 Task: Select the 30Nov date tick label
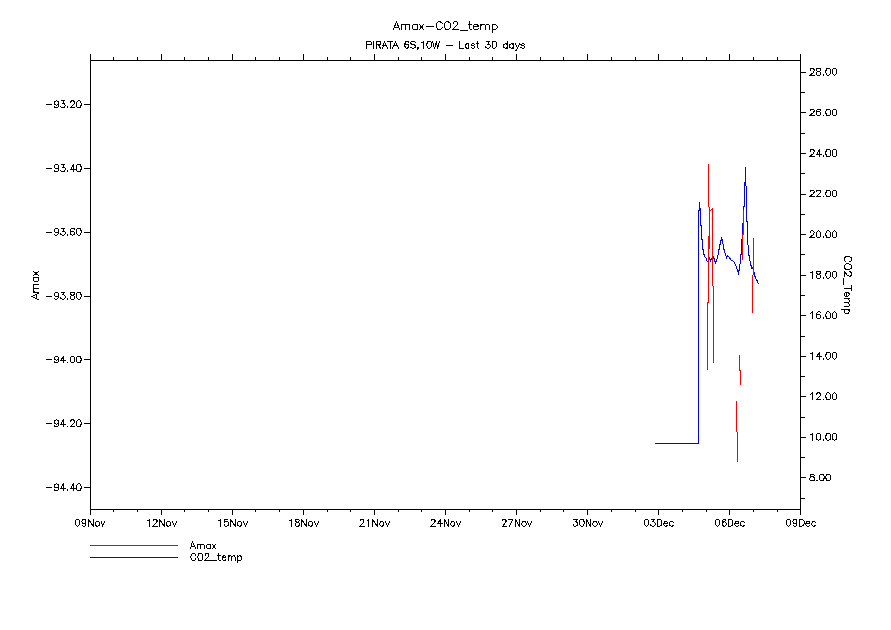587,522
